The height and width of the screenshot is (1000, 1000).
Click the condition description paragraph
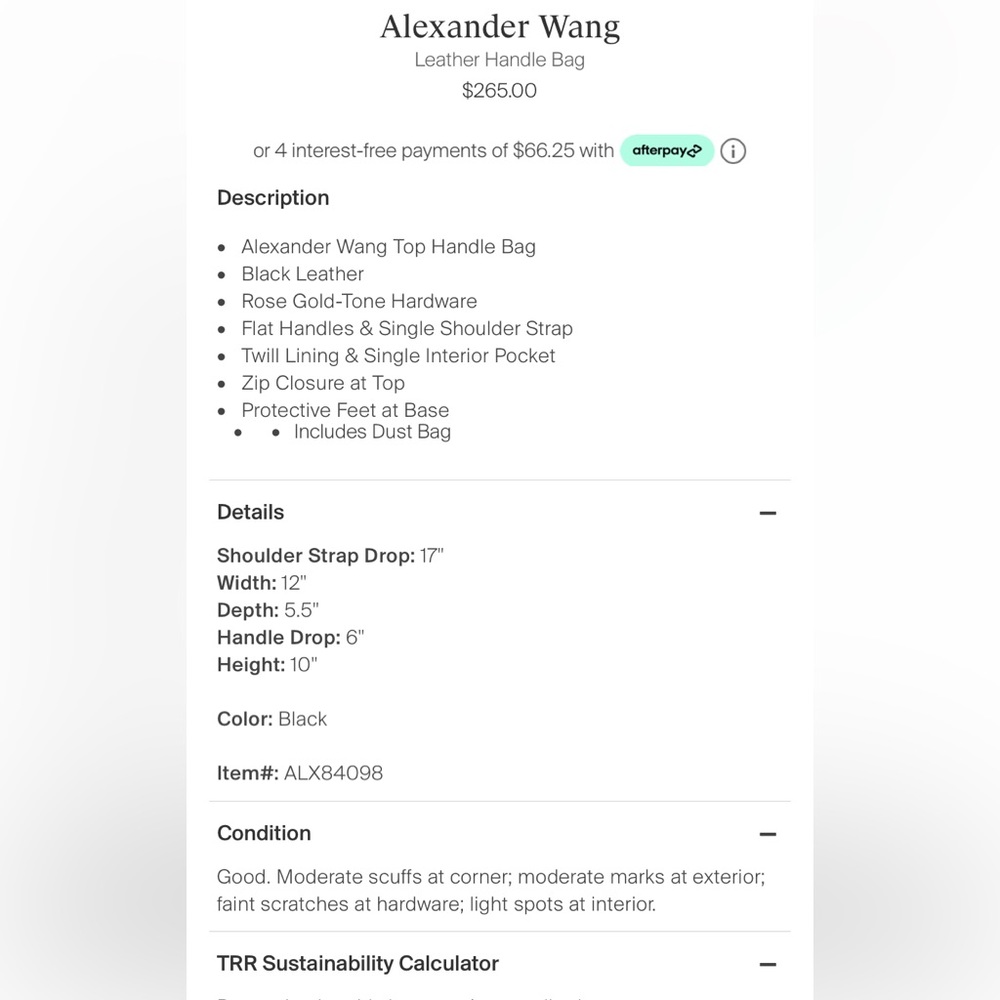pos(491,890)
